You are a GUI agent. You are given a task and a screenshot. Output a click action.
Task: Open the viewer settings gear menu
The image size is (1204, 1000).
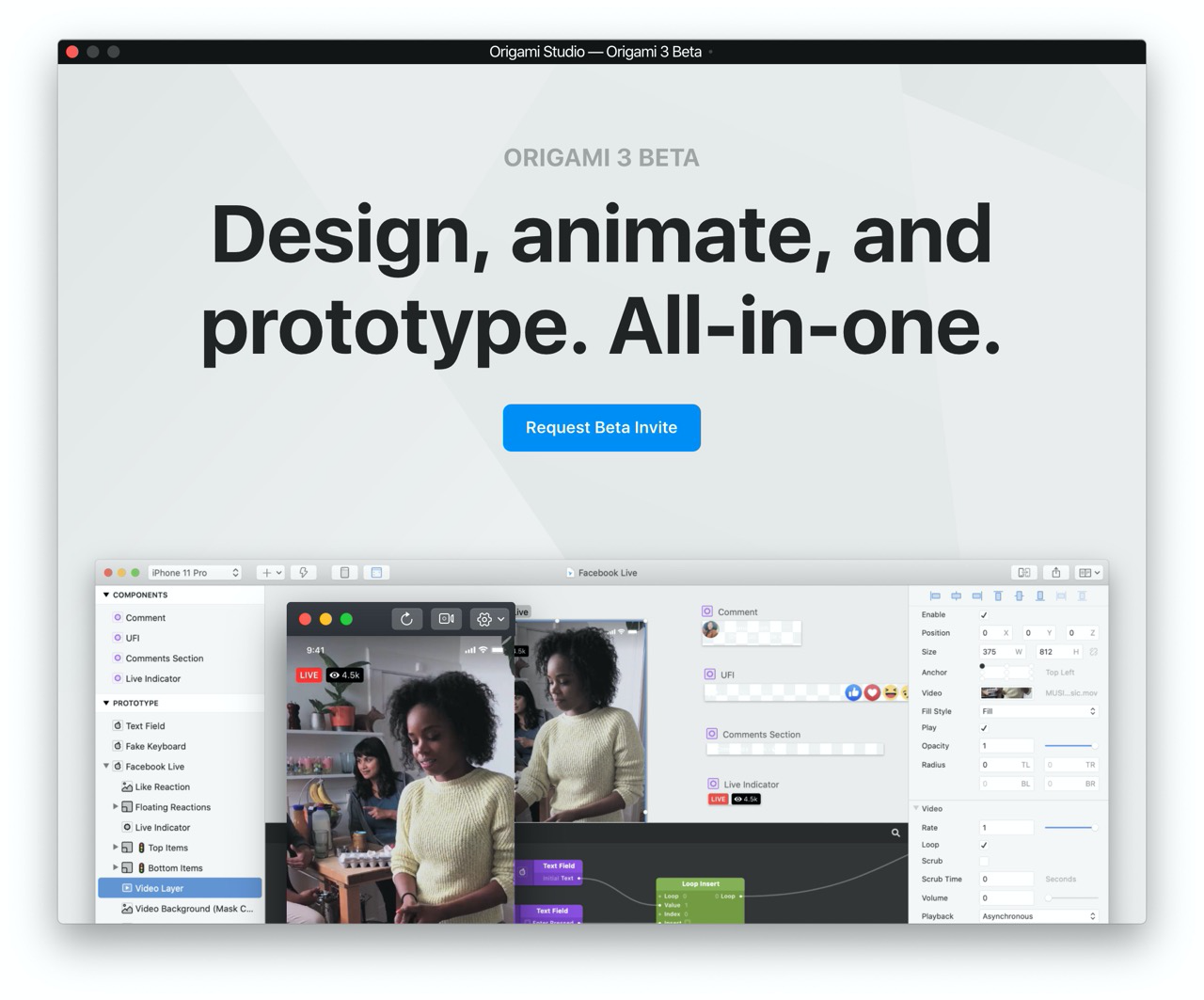pos(490,619)
